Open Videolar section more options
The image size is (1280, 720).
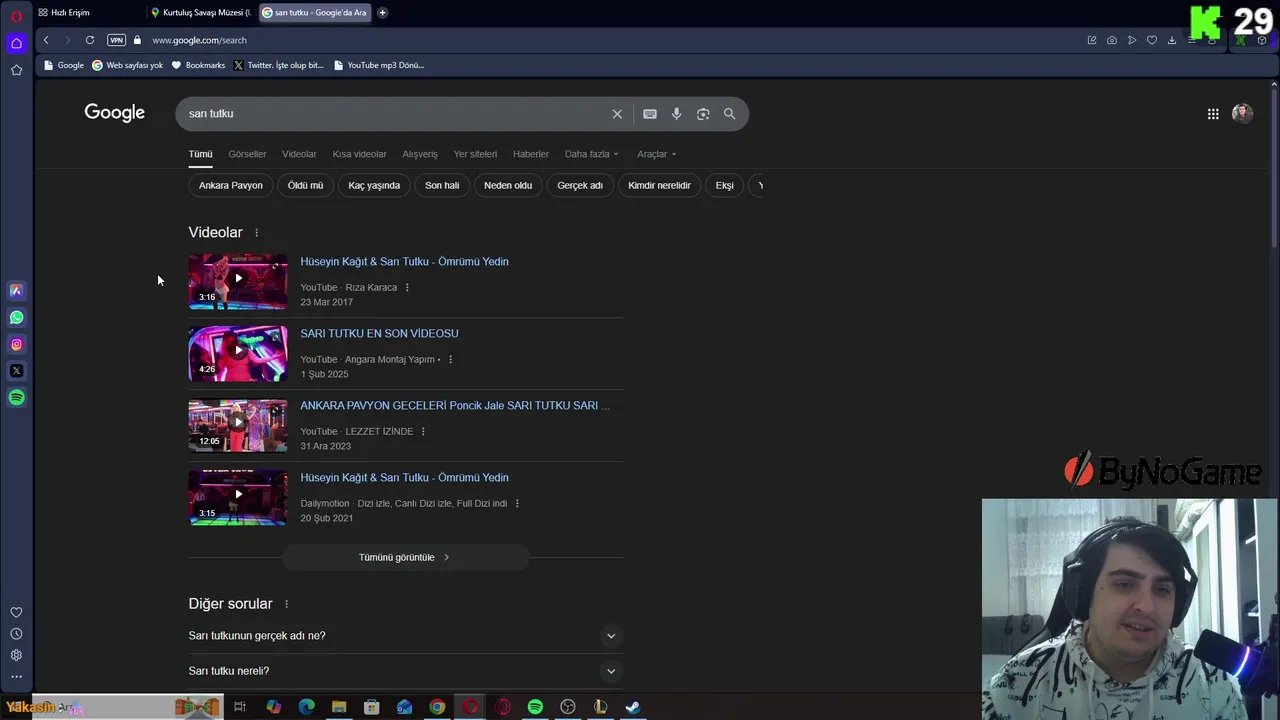pyautogui.click(x=256, y=233)
